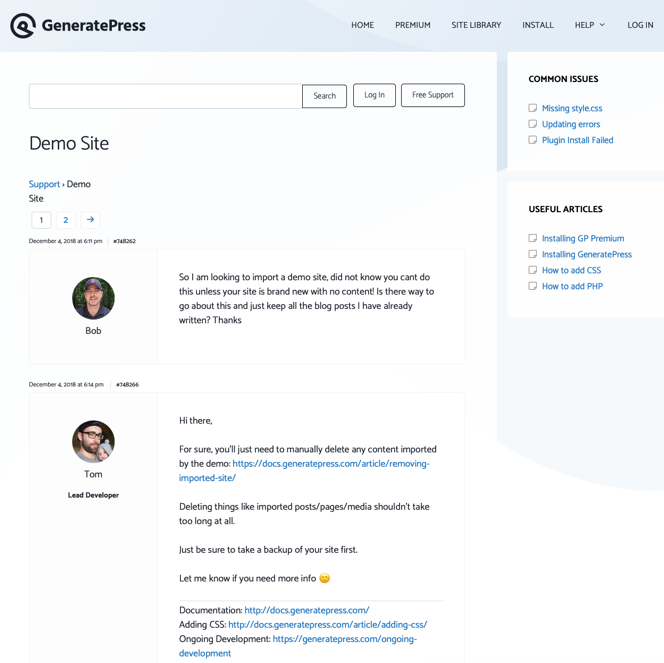Focus the forum search input field
Image resolution: width=664 pixels, height=663 pixels.
166,96
